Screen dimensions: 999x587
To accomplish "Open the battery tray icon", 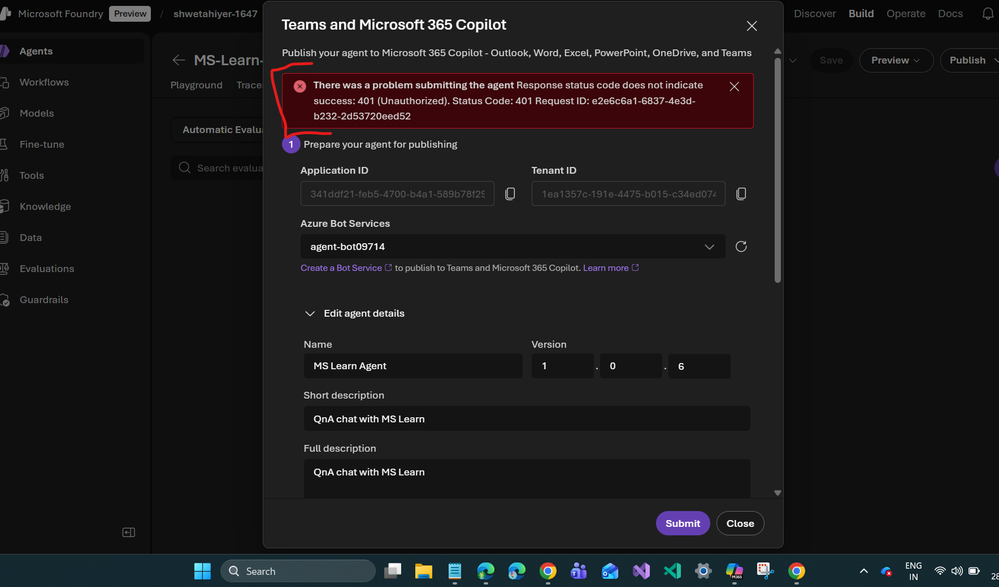I will [x=974, y=571].
